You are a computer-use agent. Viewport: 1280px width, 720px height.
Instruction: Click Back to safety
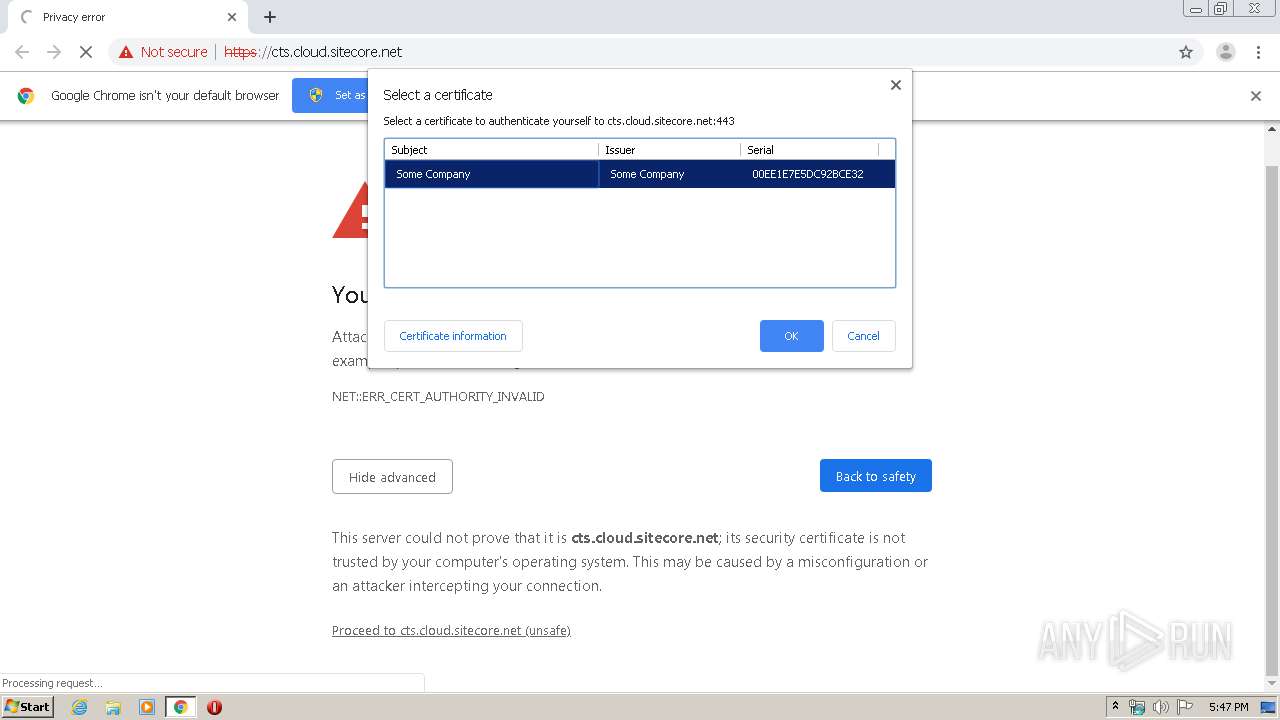click(x=876, y=476)
